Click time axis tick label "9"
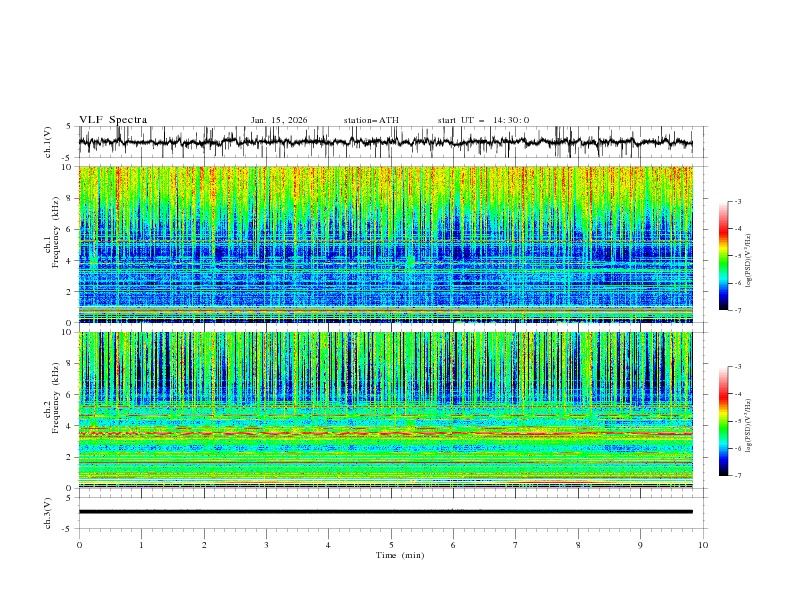The height and width of the screenshot is (612, 792). pos(640,545)
